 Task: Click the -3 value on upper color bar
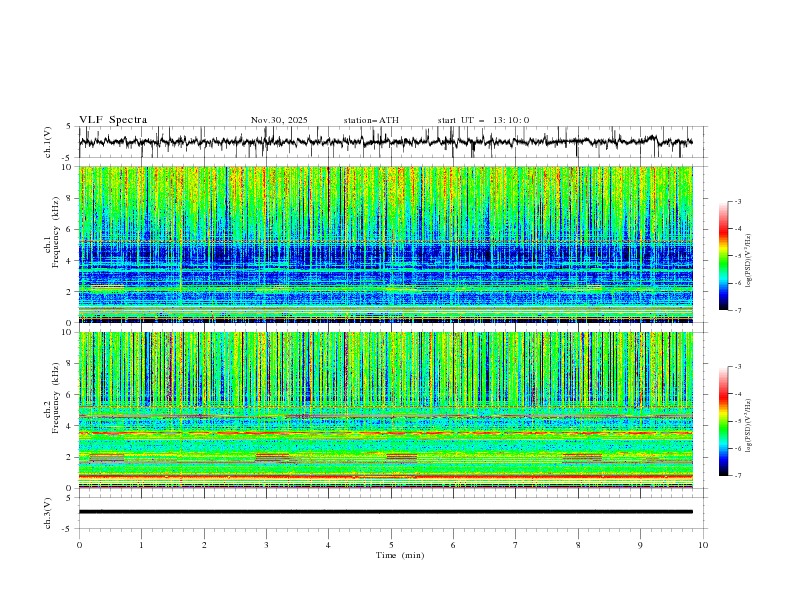tap(737, 202)
